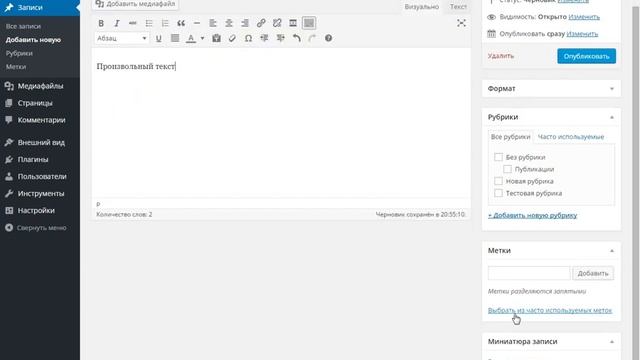Increase paragraph indent
Viewport: 640px width, 360px height.
coord(280,38)
